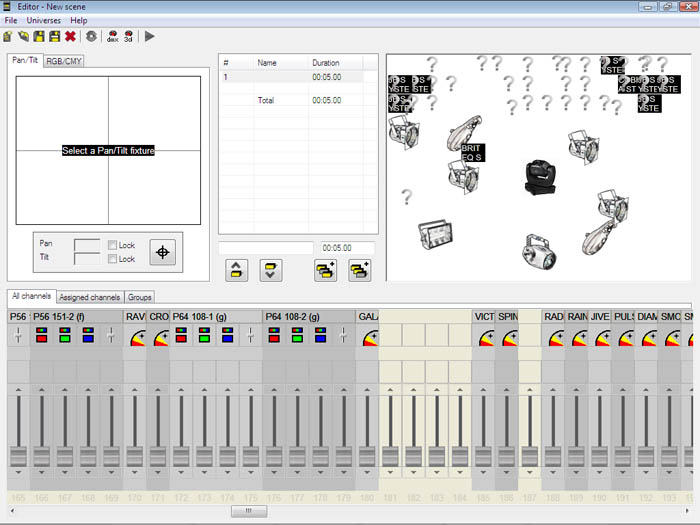Enable the Tilt Lock checkbox
The image size is (700, 525).
[x=112, y=259]
